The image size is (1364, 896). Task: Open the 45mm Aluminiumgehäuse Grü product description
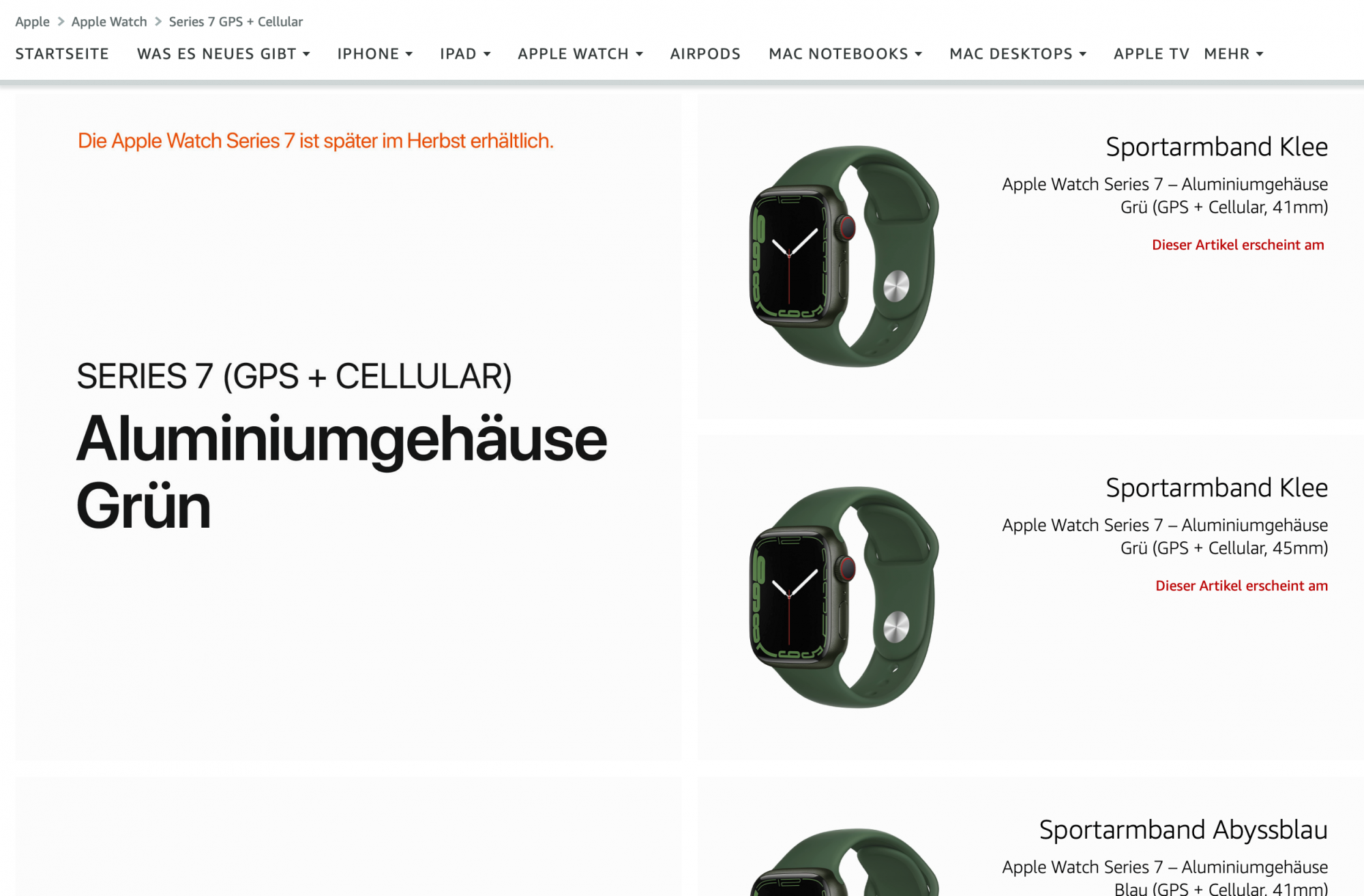tap(1165, 537)
